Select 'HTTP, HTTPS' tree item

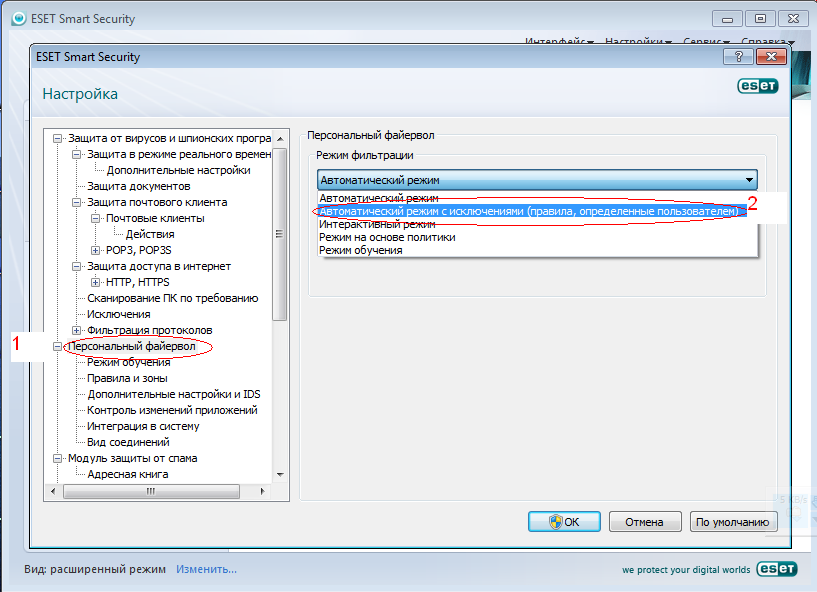click(x=138, y=282)
